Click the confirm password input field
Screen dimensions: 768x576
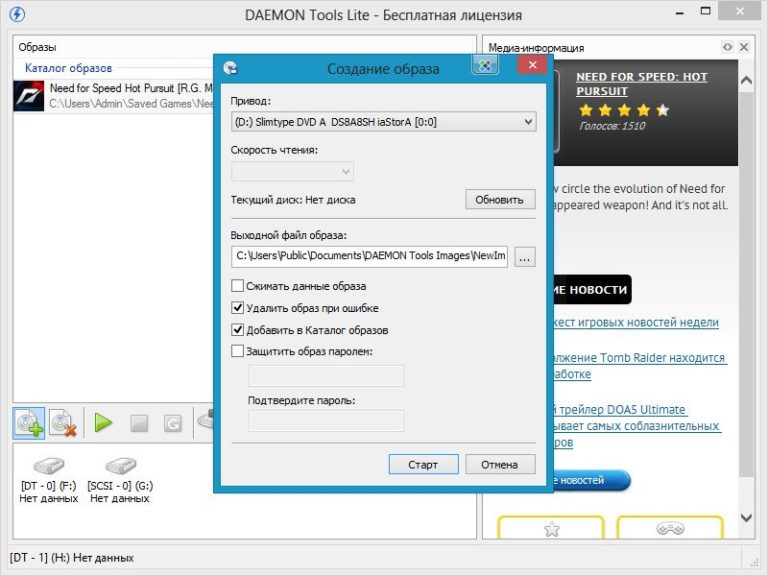pos(326,421)
